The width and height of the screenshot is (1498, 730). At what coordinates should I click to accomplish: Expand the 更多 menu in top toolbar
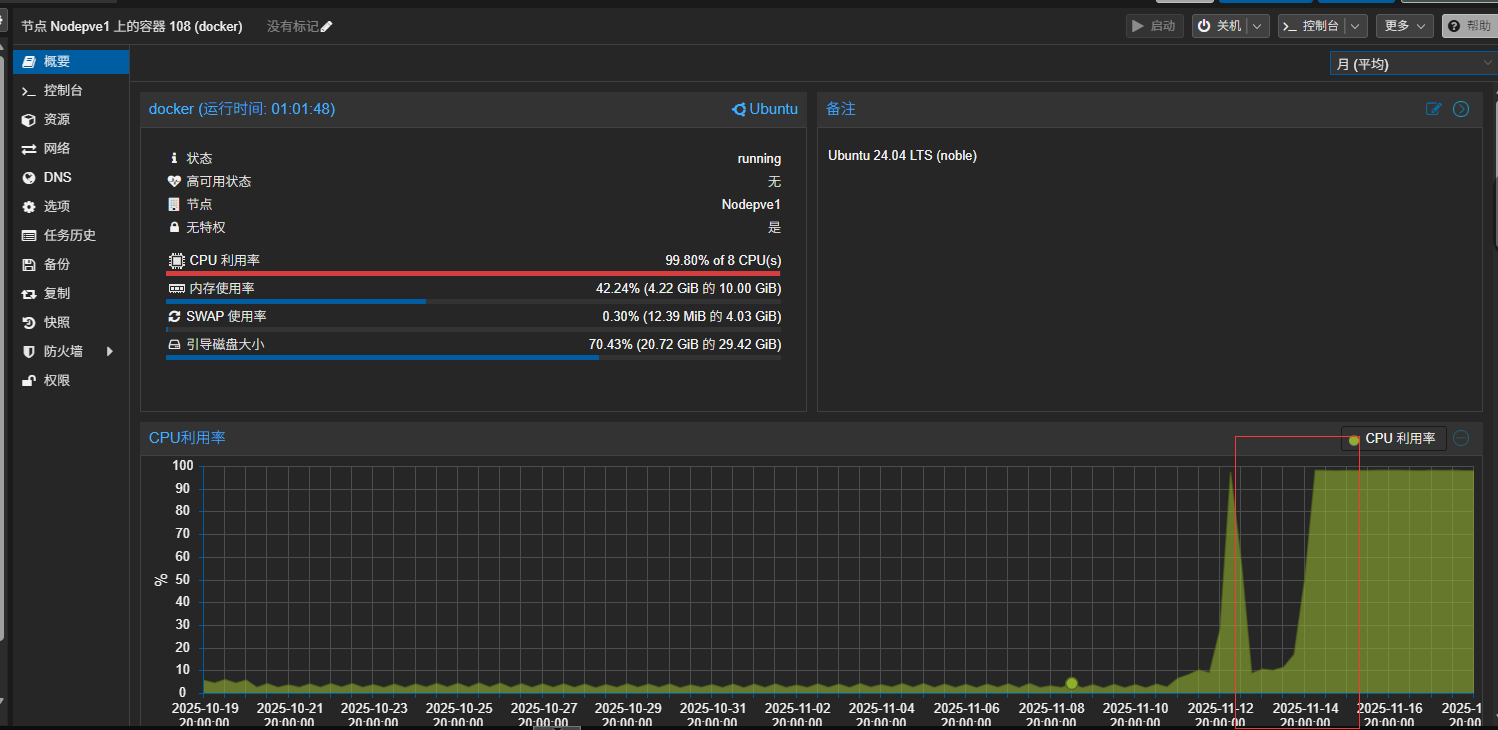pyautogui.click(x=1404, y=26)
